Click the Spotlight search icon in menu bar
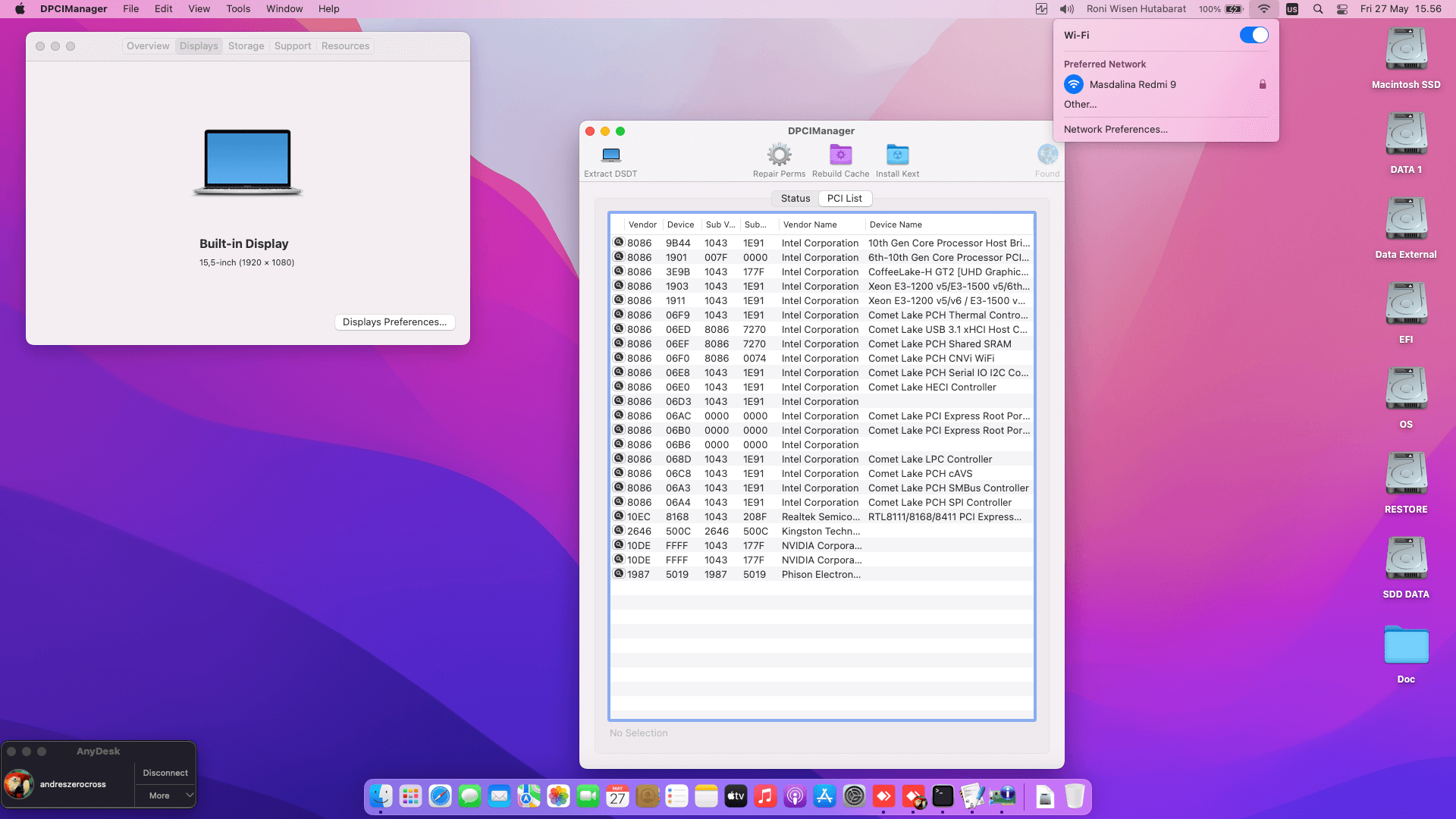 (x=1318, y=9)
